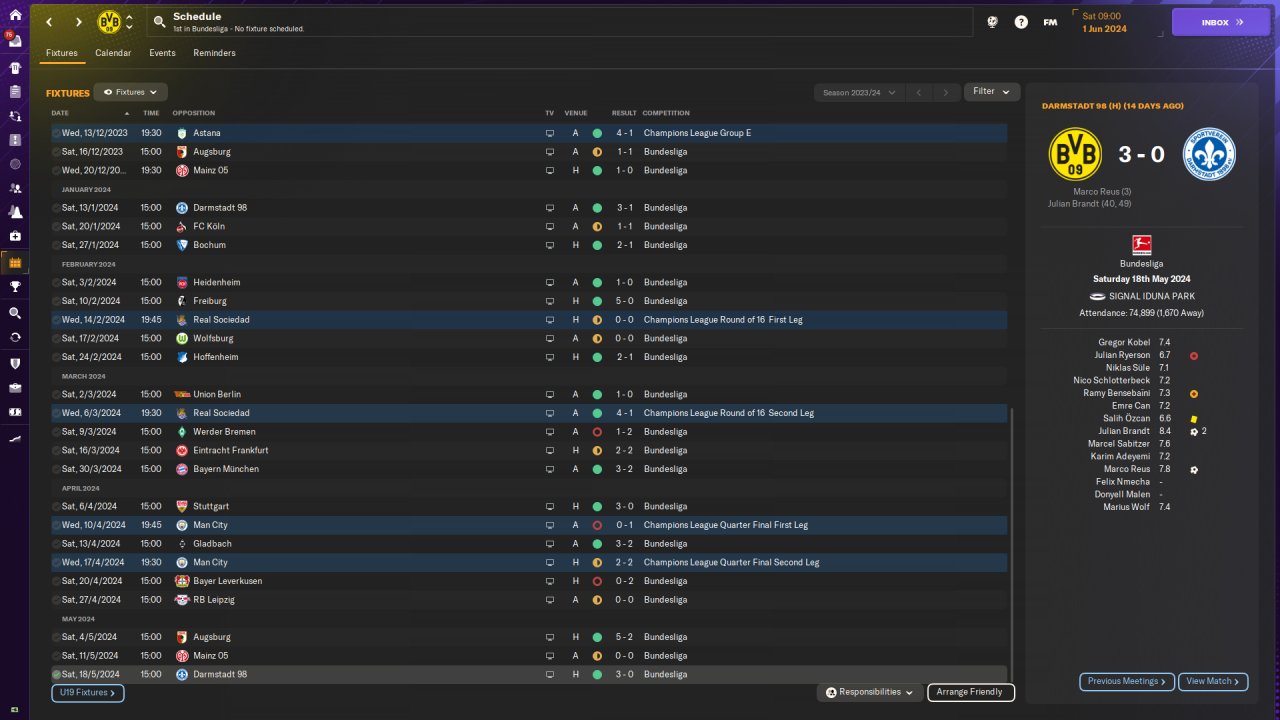Open the Medical Centre sidebar icon

pyautogui.click(x=15, y=236)
